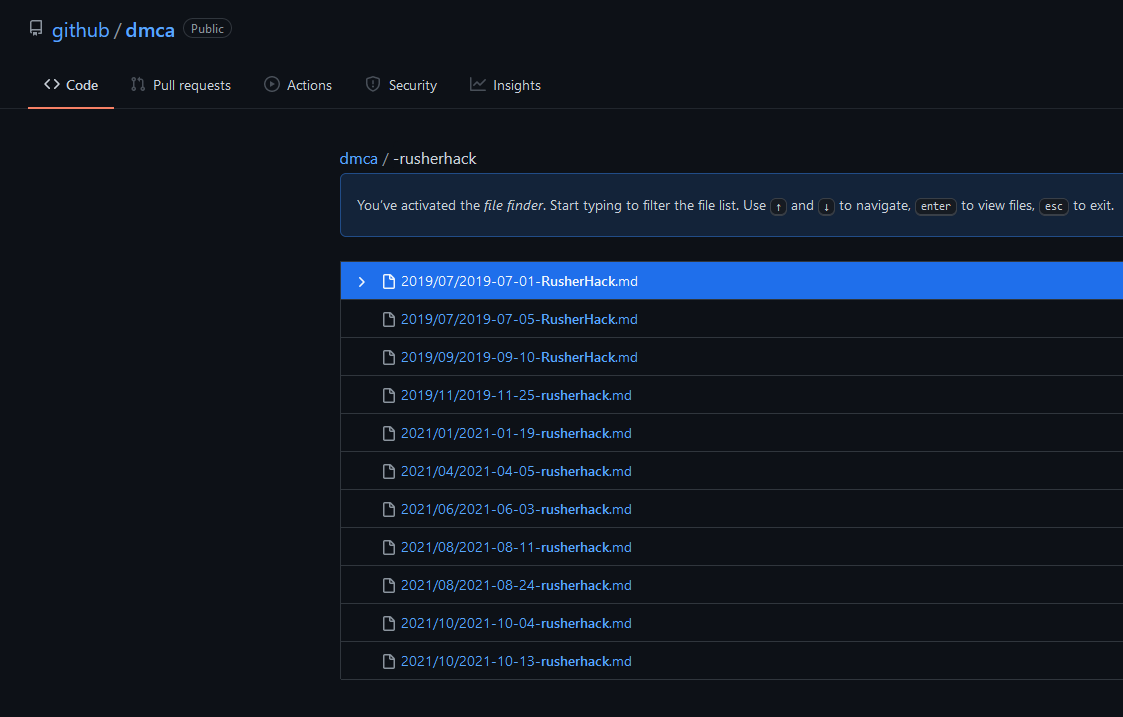Click the italic "file finder" text
Viewport: 1123px width, 717px height.
pyautogui.click(x=514, y=206)
